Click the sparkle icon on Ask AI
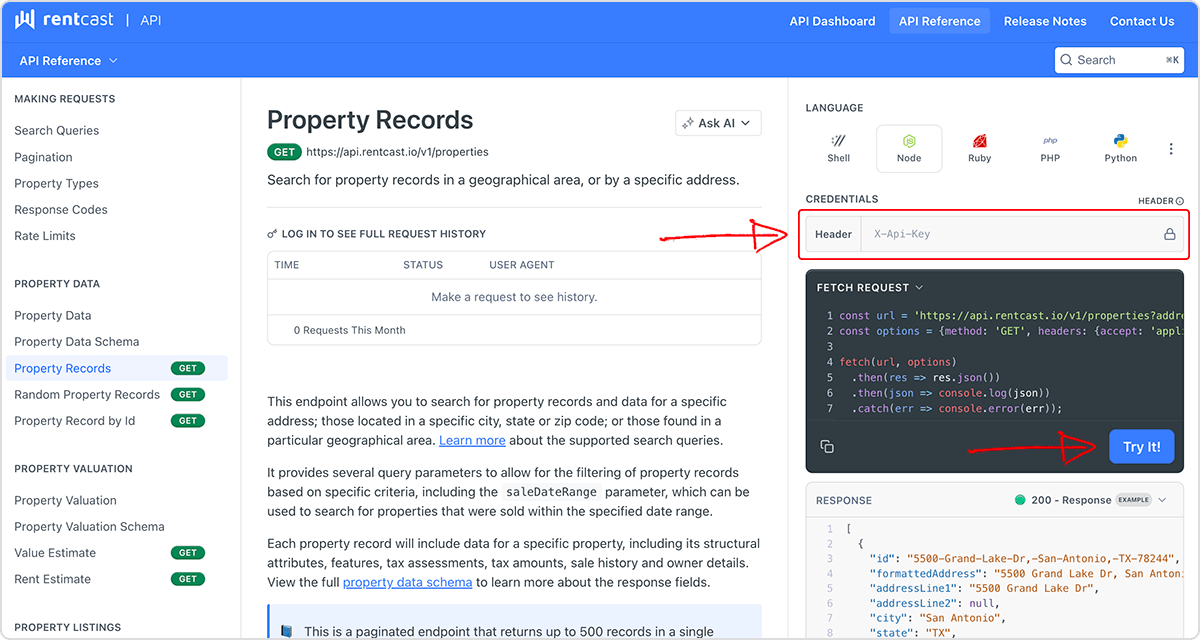This screenshot has height=640, width=1200. click(x=688, y=123)
